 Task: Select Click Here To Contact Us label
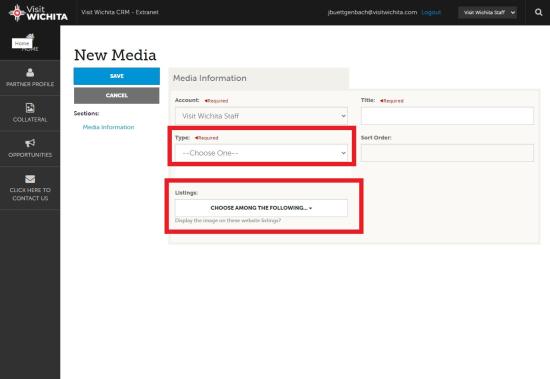pos(30,194)
